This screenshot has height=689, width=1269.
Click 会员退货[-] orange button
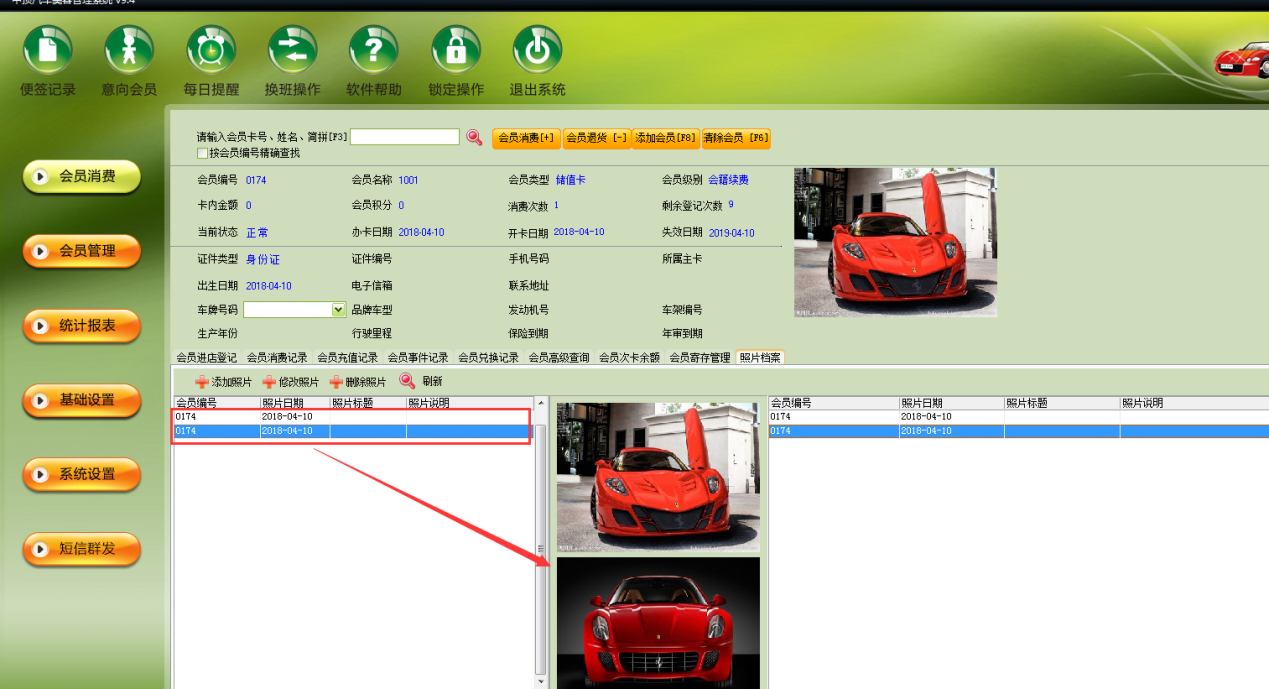596,138
